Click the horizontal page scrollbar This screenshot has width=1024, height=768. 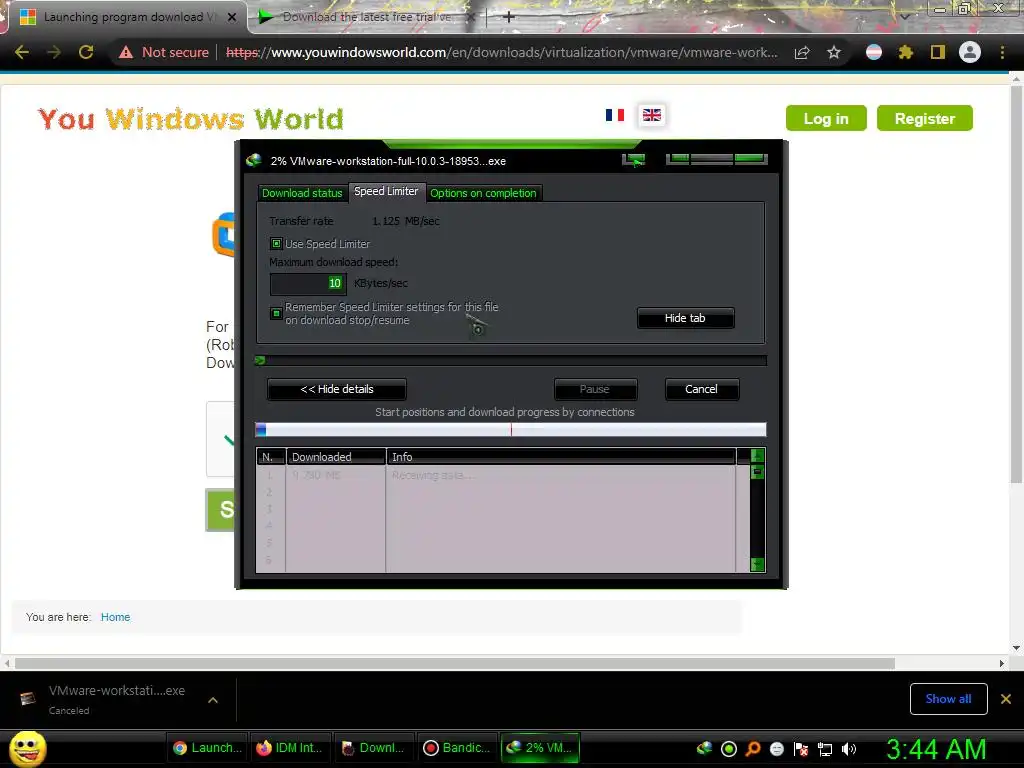455,664
